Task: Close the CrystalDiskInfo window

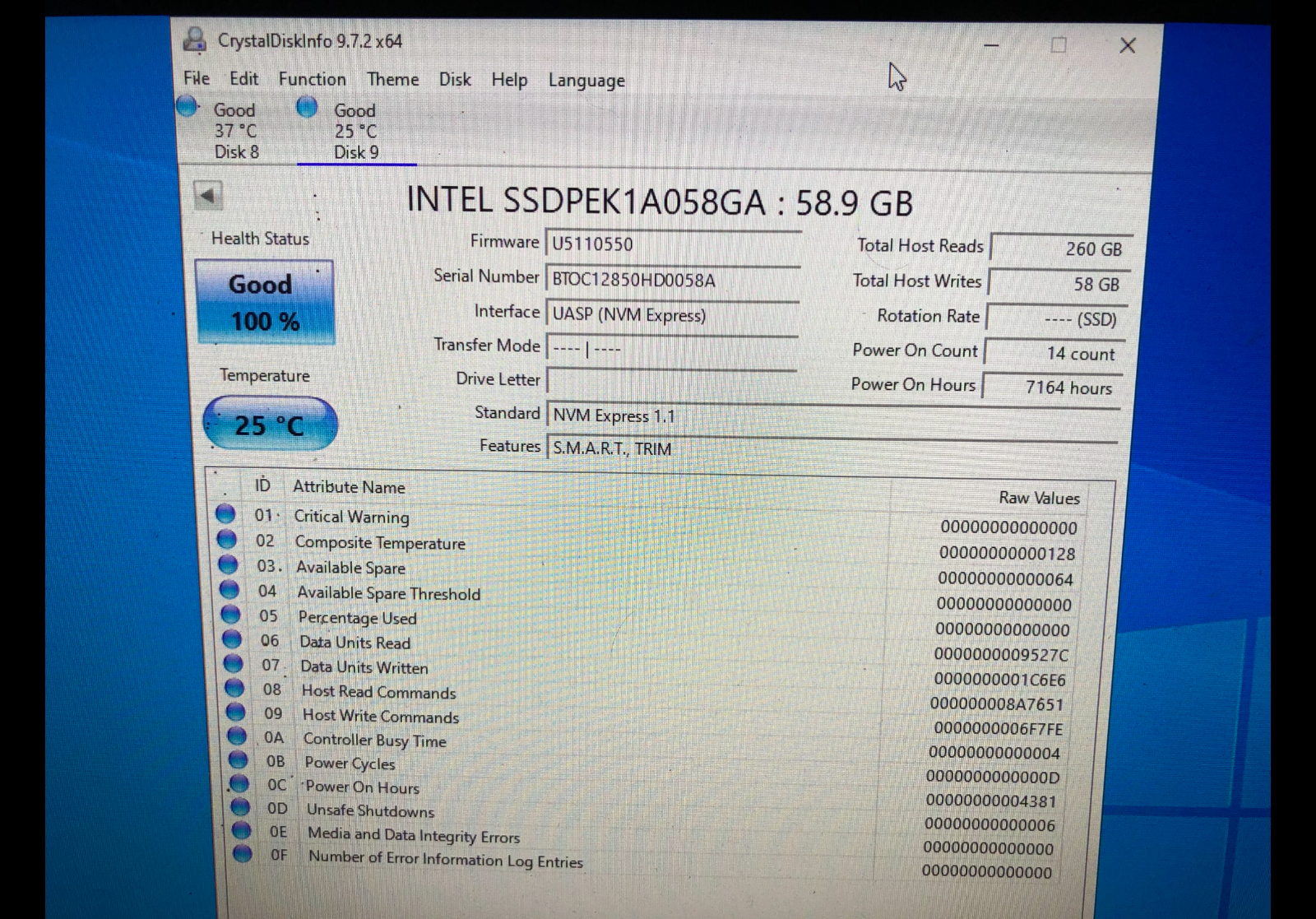Action: point(1128,45)
